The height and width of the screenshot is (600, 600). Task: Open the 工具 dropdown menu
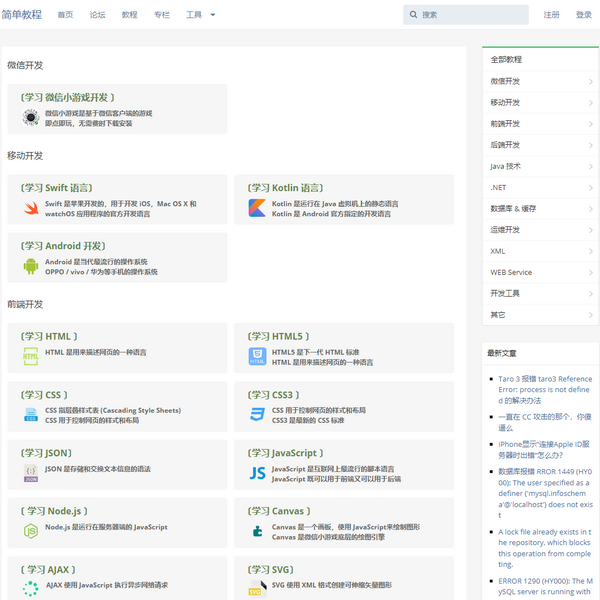coord(200,15)
